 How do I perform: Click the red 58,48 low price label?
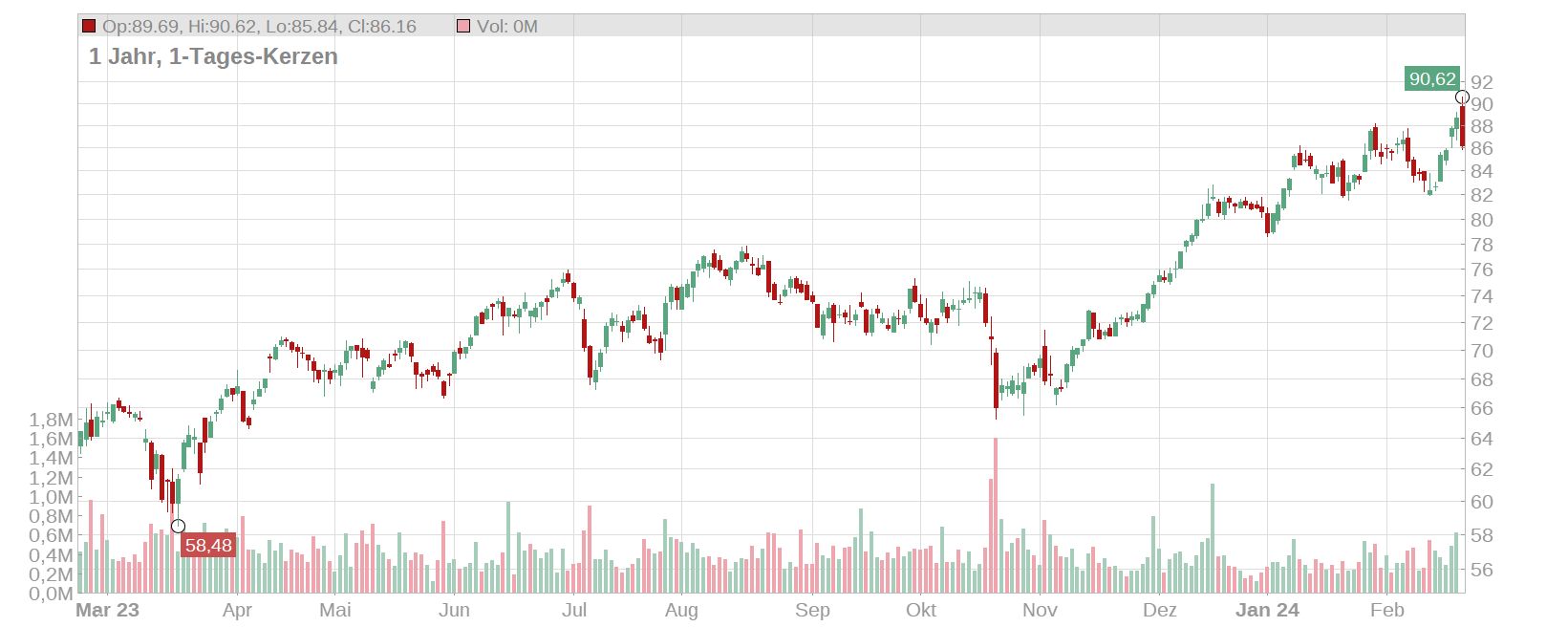click(x=208, y=546)
